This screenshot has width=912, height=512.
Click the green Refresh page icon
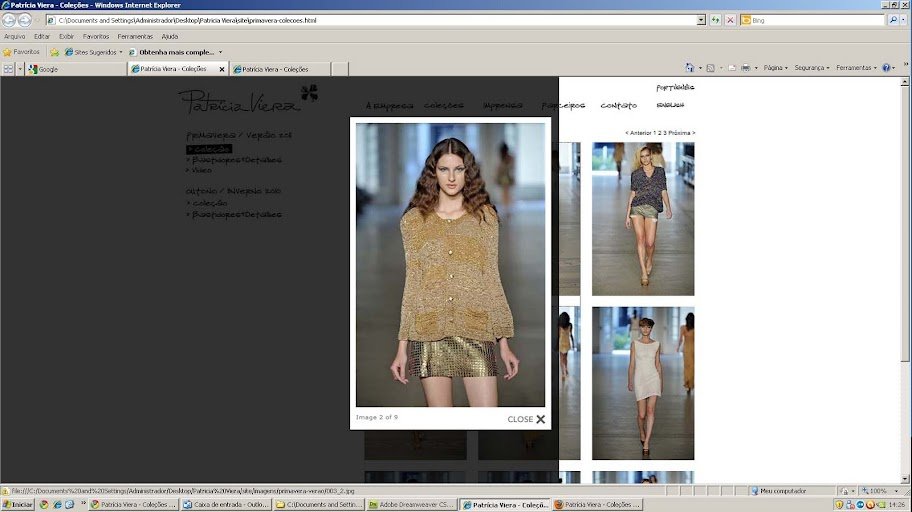tap(715, 20)
